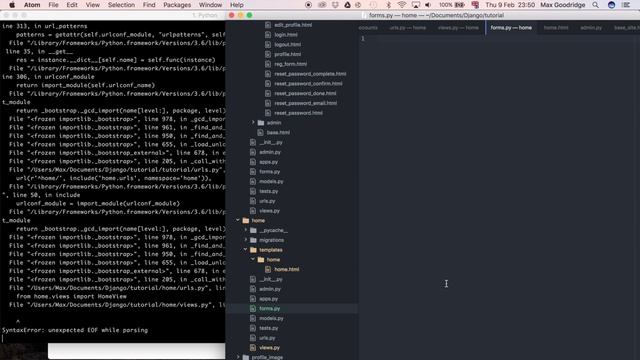Click the folder icon of the admin folder
The height and width of the screenshot is (360, 640).
261,123
